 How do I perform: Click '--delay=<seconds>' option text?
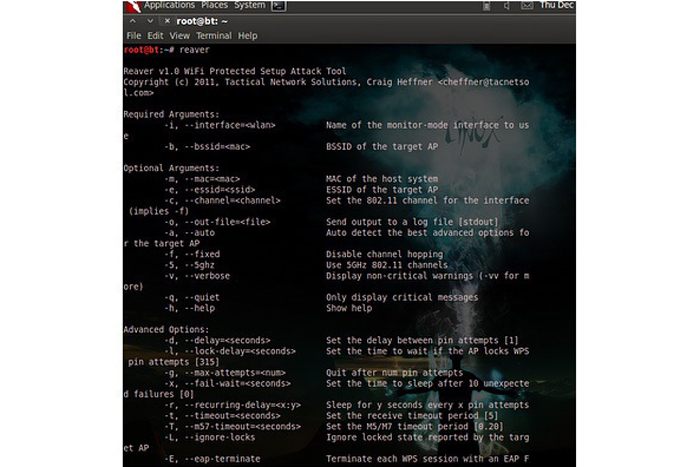(x=227, y=340)
